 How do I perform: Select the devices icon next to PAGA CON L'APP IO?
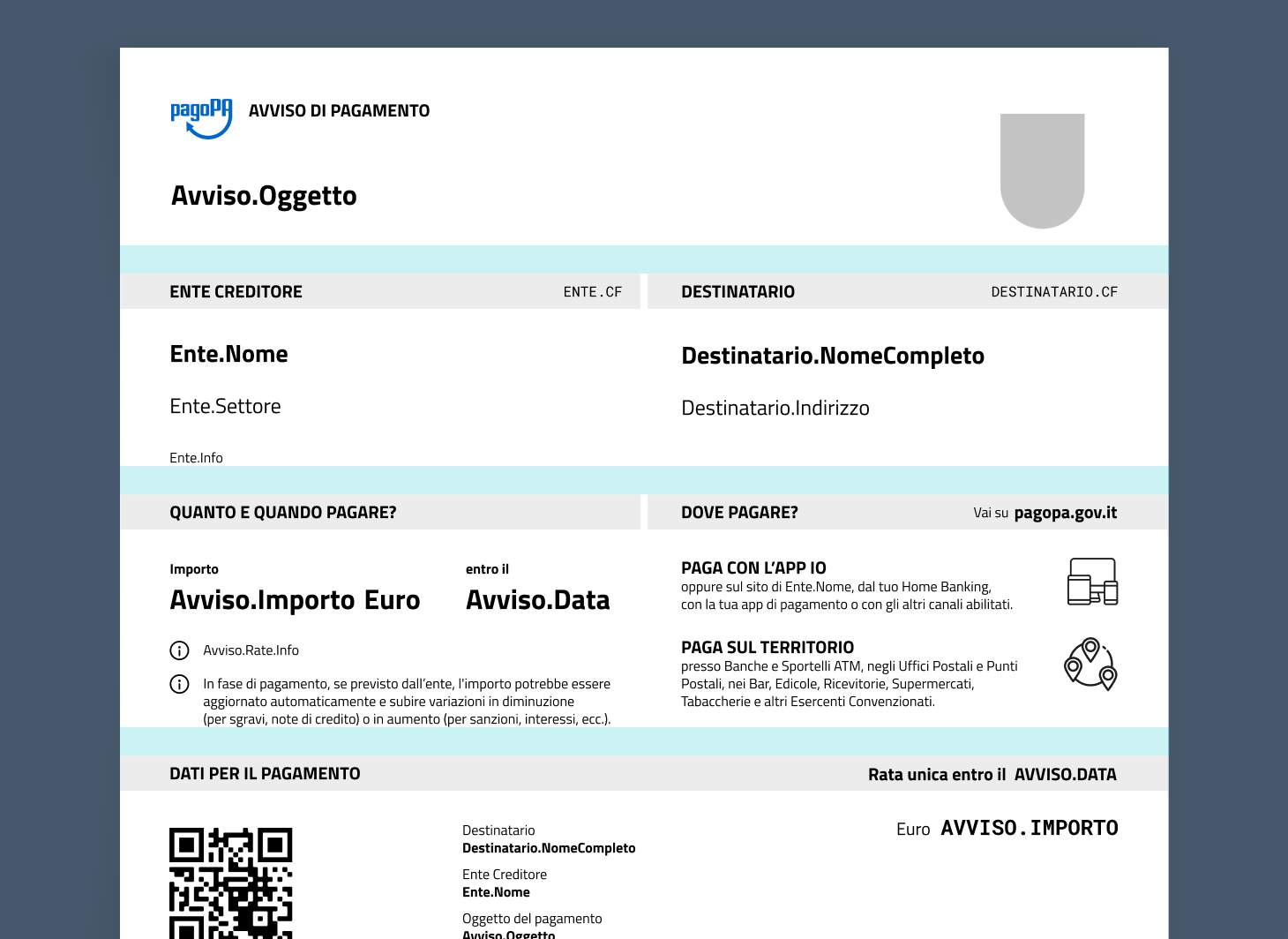point(1092,581)
